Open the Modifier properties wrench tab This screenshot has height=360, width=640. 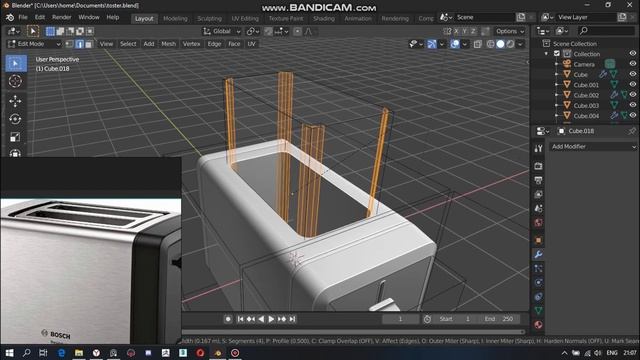point(538,255)
